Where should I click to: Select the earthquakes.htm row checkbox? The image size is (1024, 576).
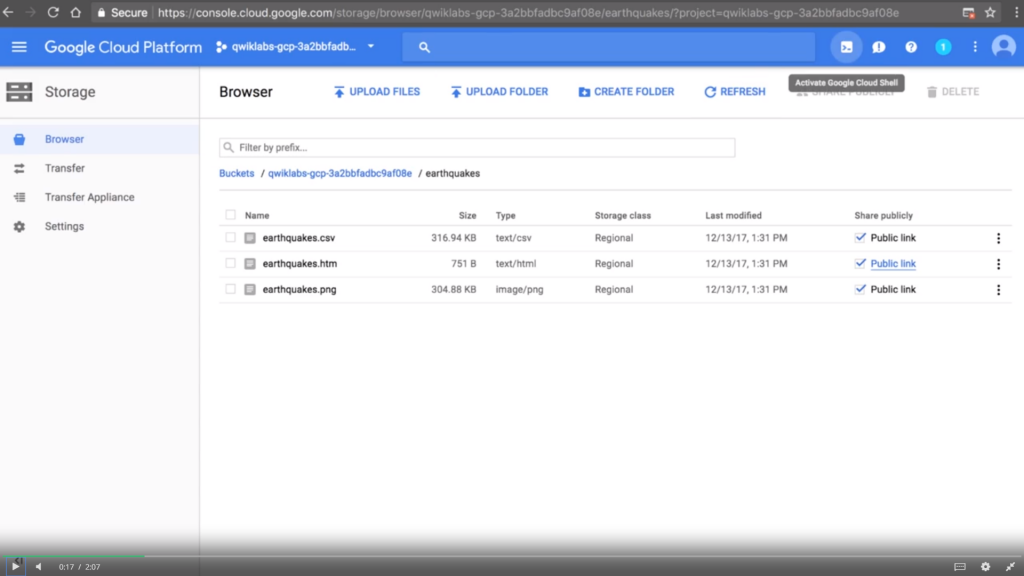[231, 263]
